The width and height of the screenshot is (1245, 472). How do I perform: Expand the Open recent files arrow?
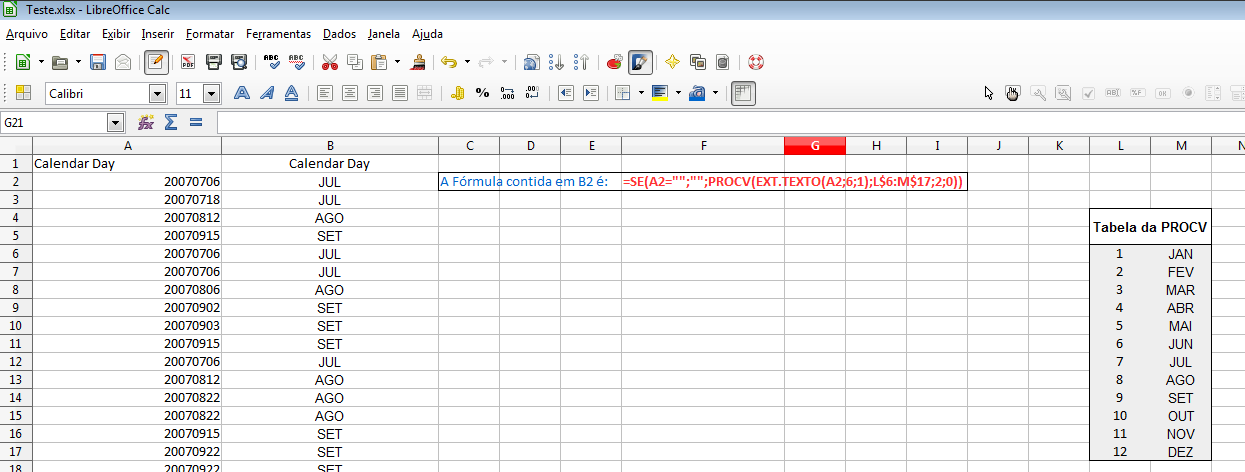77,62
